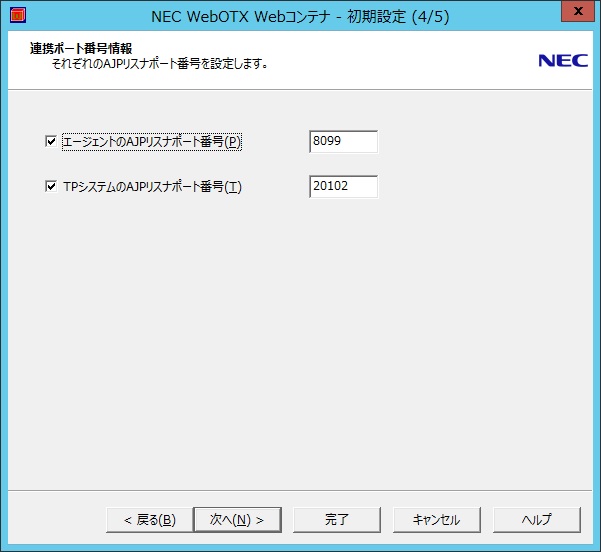Click the エージェントのAJPリスナポート番号(P) label text
601x552 pixels.
tap(152, 142)
